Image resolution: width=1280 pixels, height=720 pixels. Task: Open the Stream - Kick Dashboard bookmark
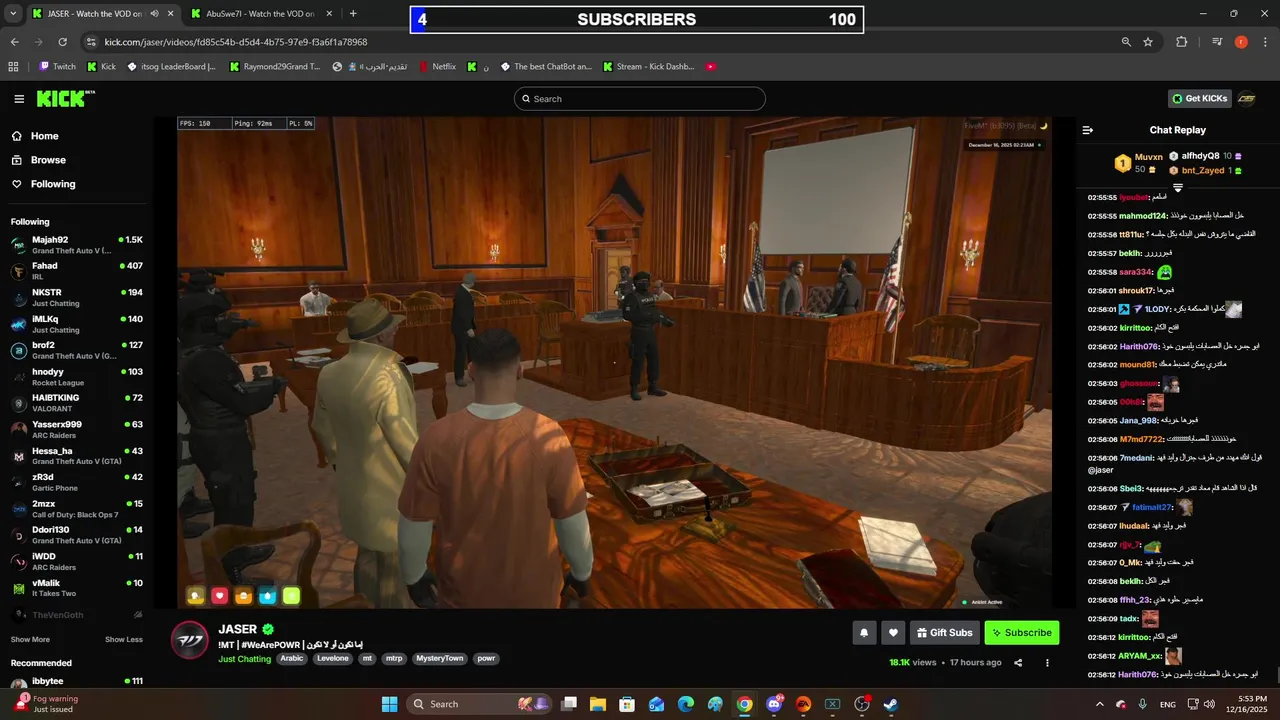[648, 67]
